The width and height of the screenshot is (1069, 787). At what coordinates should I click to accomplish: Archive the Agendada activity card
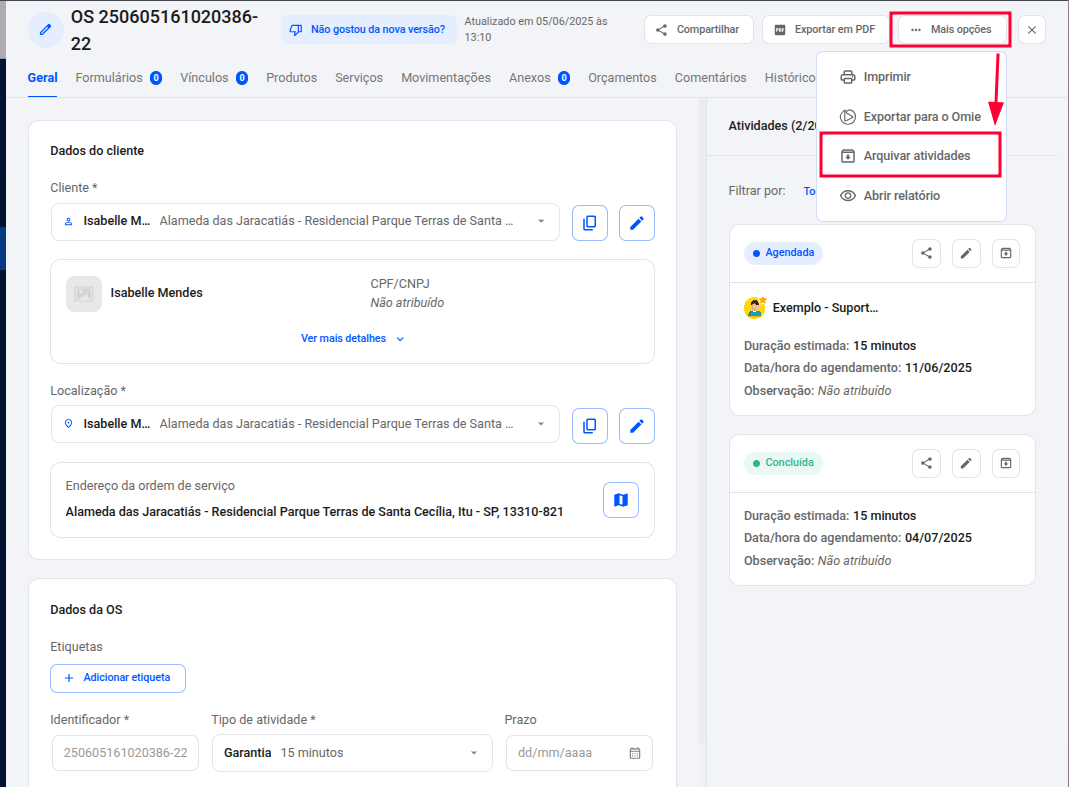coord(1006,253)
